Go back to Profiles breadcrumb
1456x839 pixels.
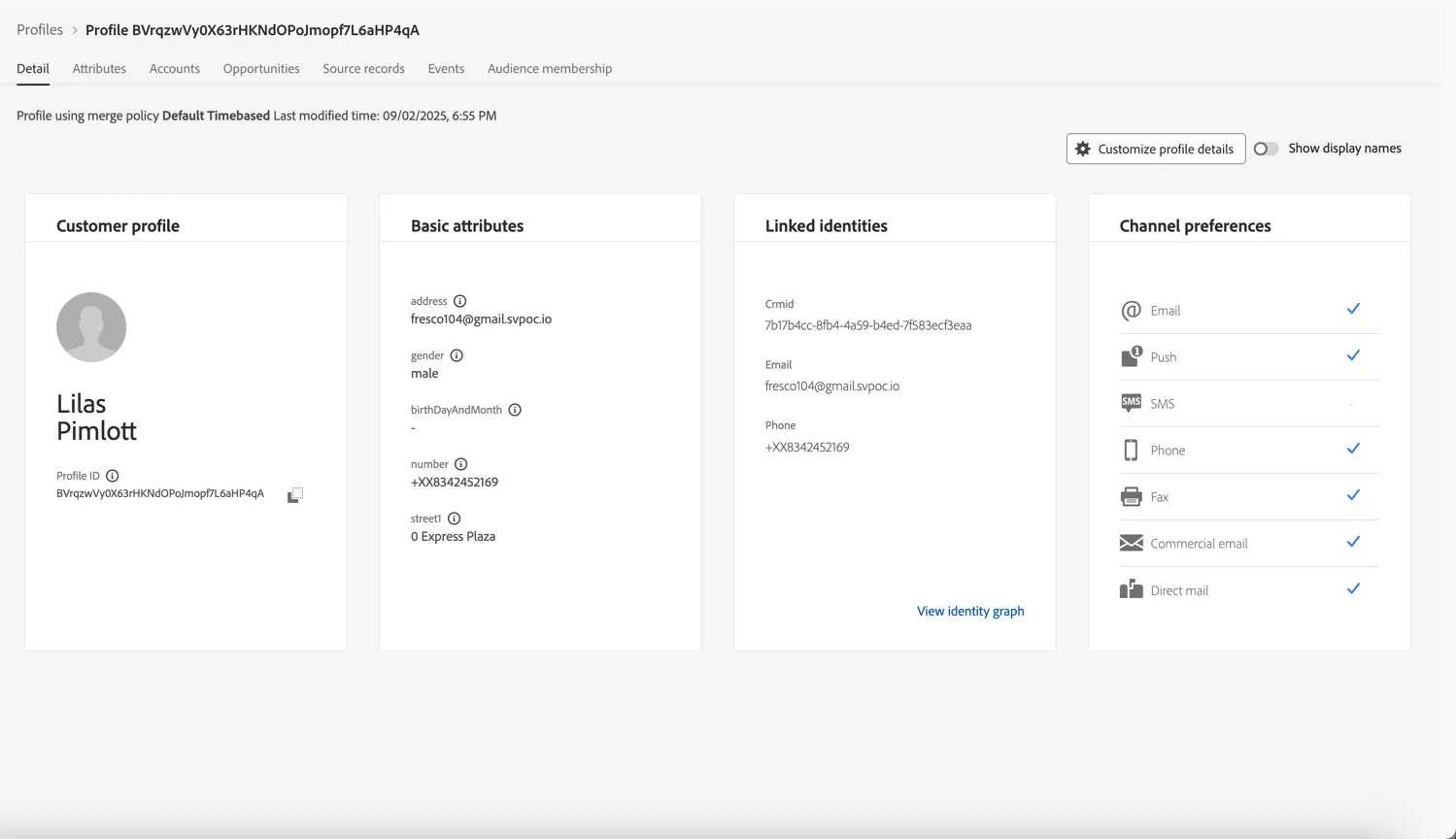[40, 30]
